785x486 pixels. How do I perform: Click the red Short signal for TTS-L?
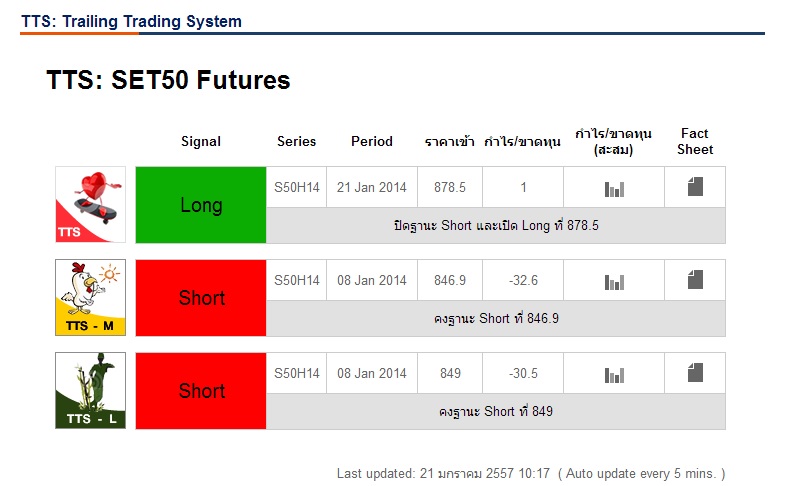tap(201, 391)
